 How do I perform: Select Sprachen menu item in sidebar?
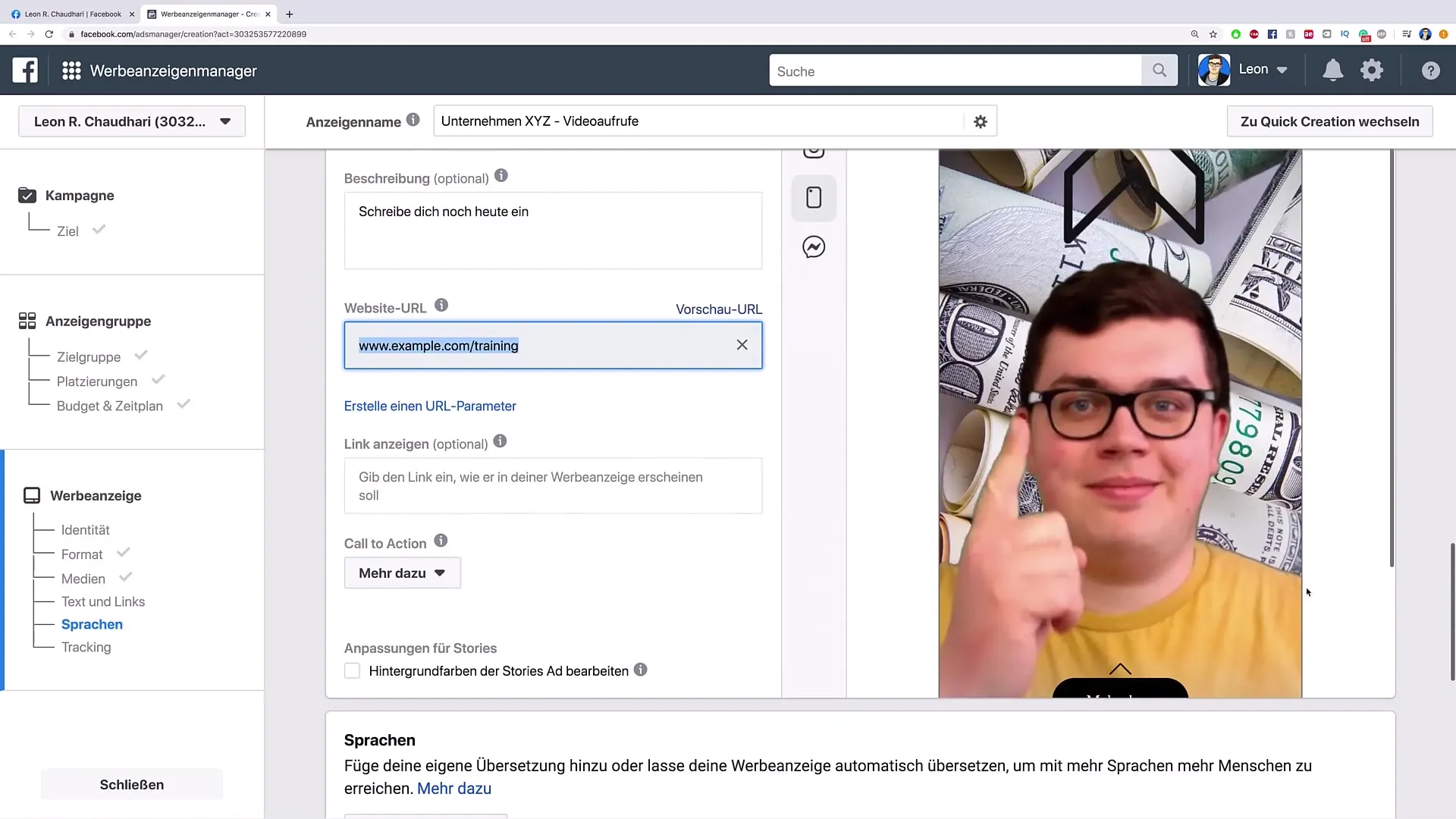91,624
